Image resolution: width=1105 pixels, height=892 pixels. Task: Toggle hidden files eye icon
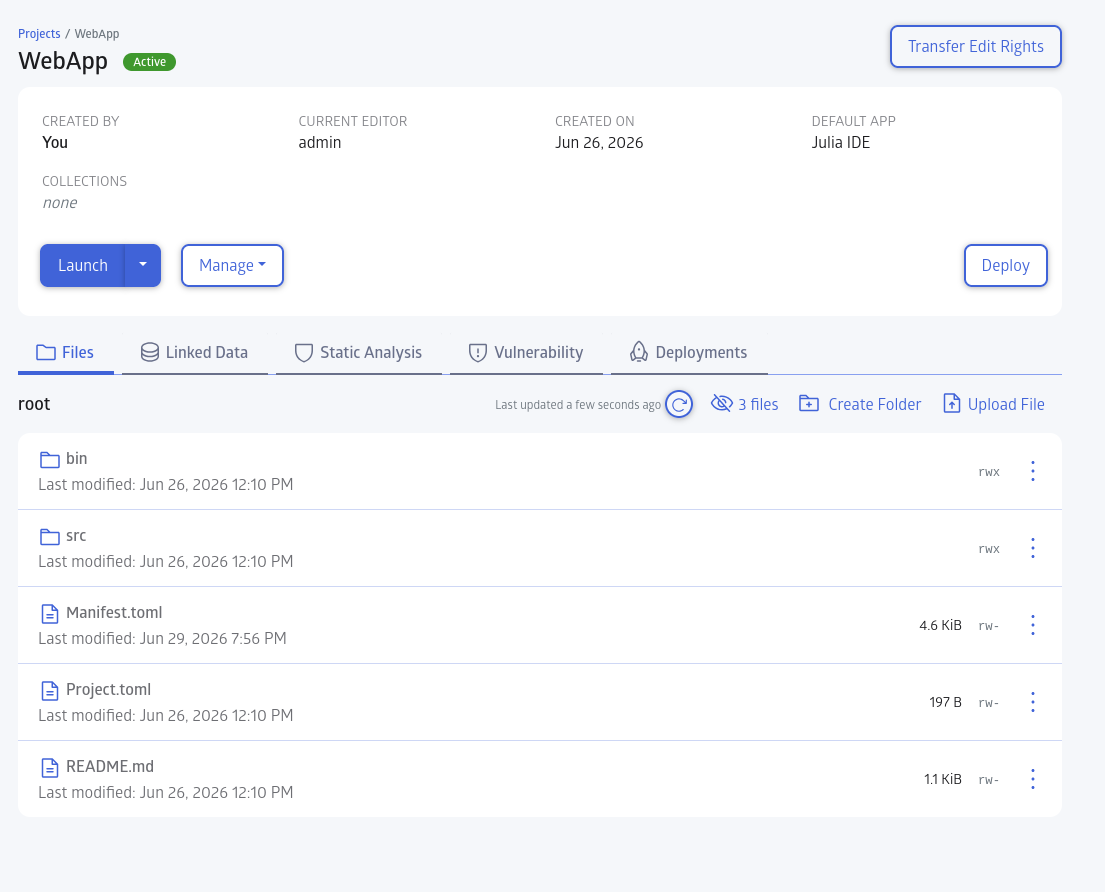722,404
